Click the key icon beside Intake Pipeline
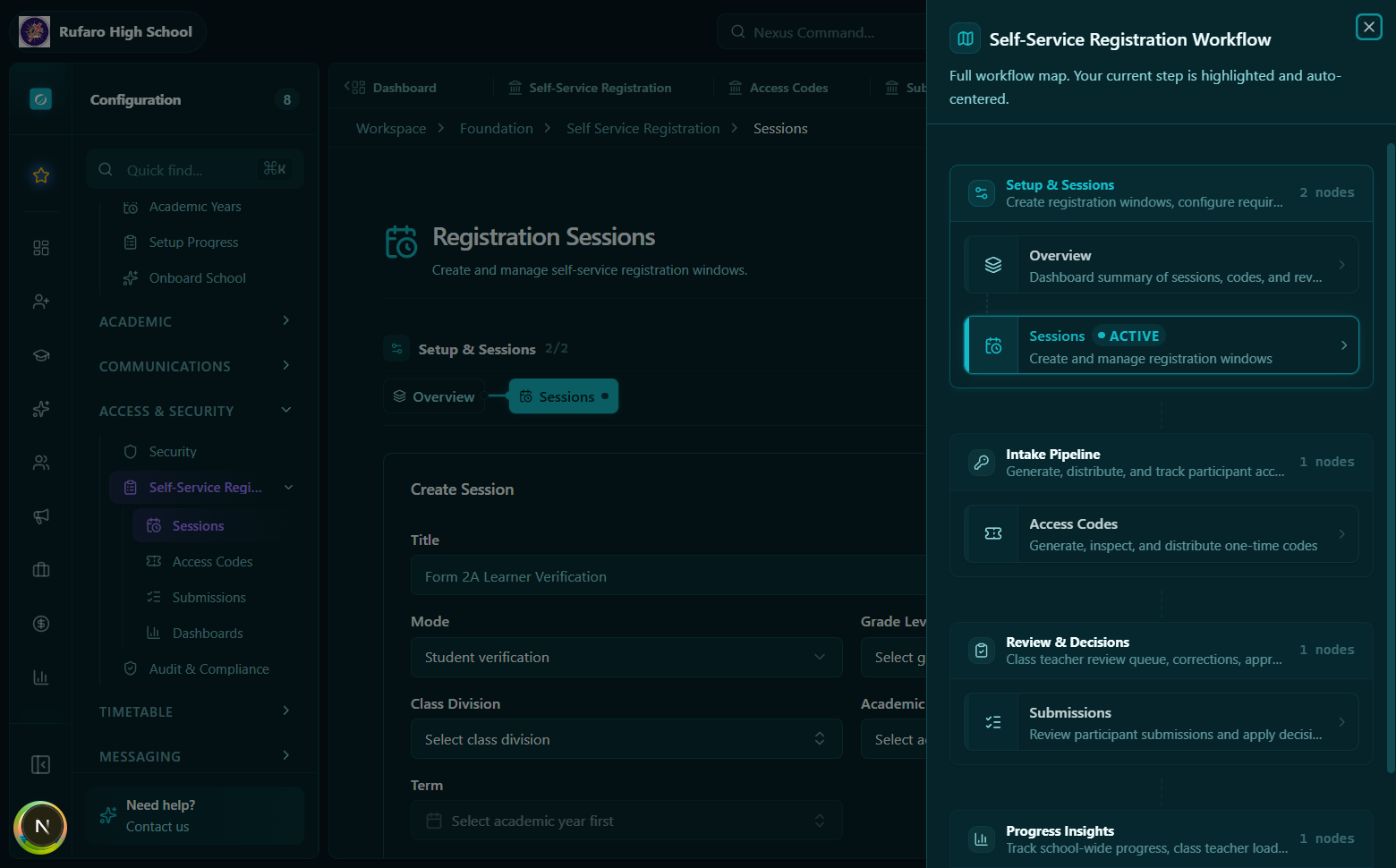The image size is (1396, 868). point(982,463)
